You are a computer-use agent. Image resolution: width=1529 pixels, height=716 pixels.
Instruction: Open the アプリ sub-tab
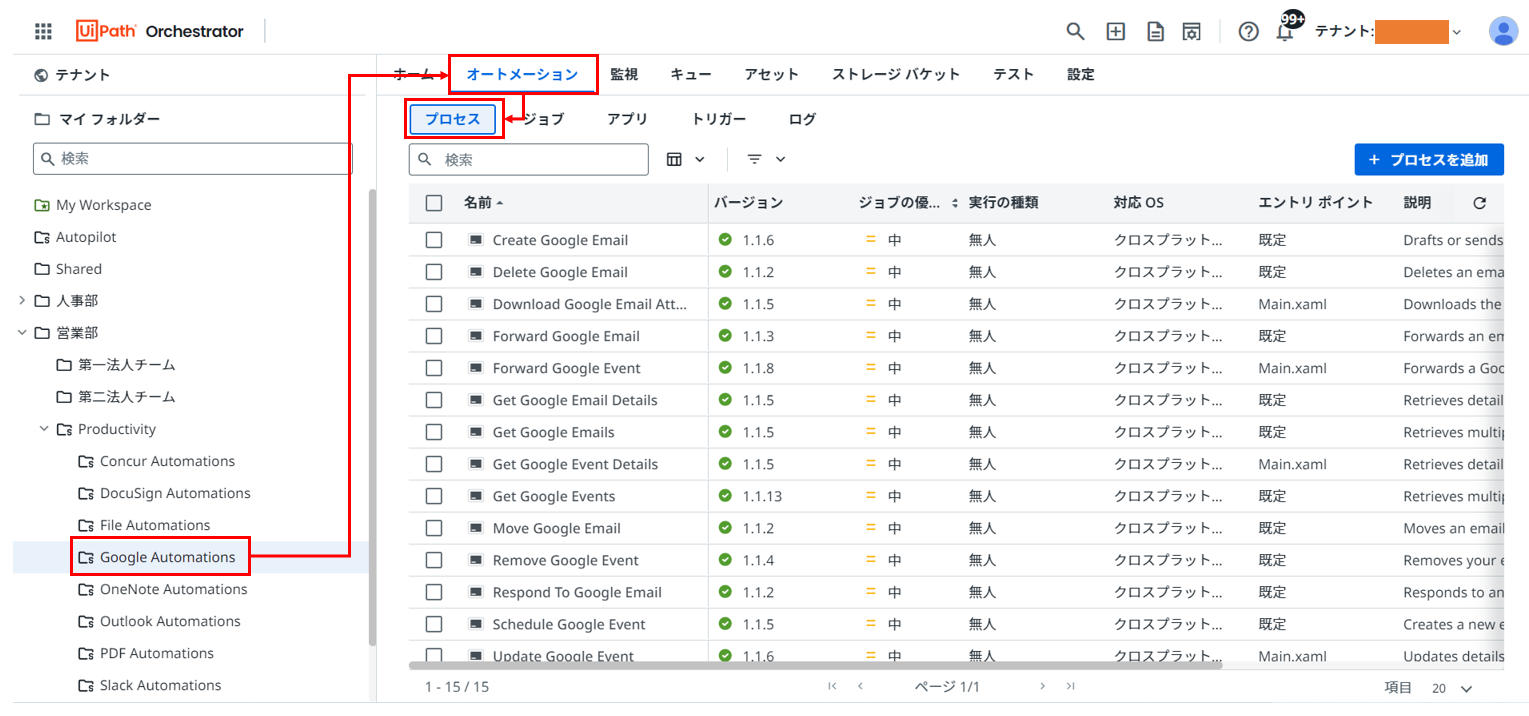(628, 119)
